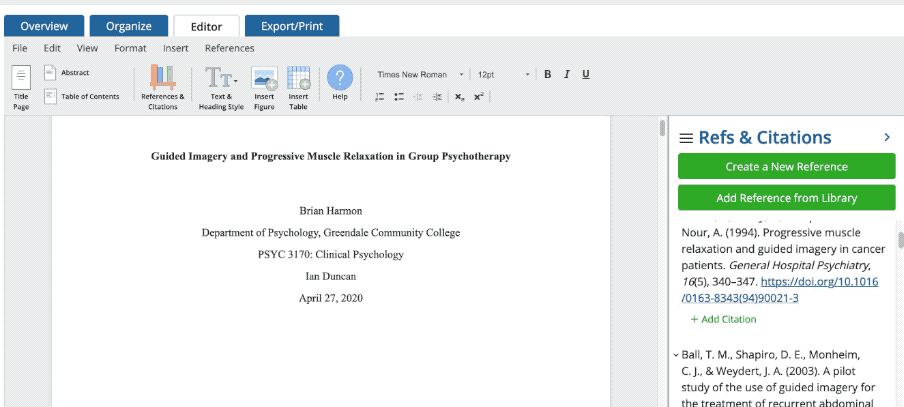Toggle italic formatting
The width and height of the screenshot is (904, 407).
click(x=566, y=74)
